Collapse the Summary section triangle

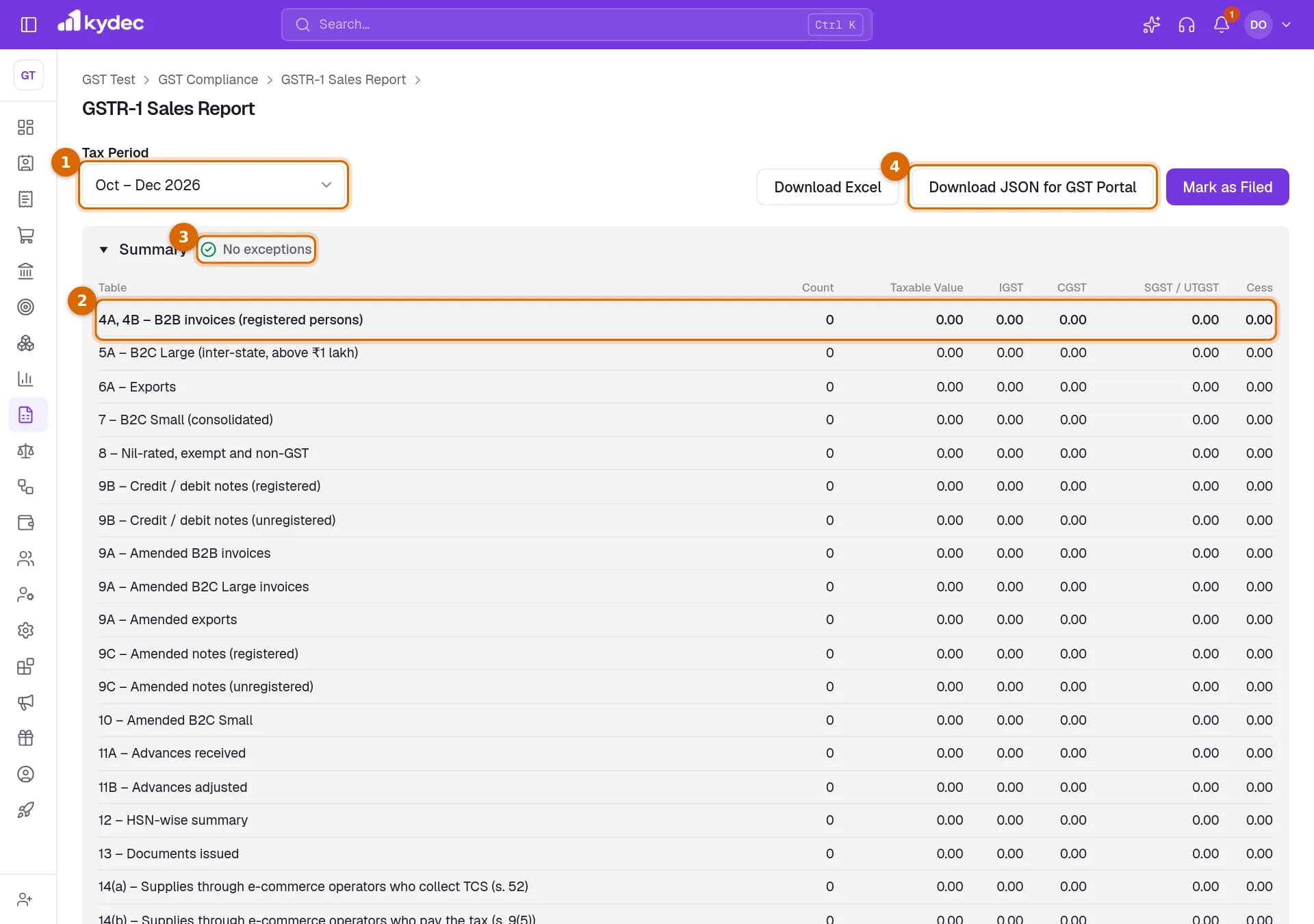tap(103, 250)
